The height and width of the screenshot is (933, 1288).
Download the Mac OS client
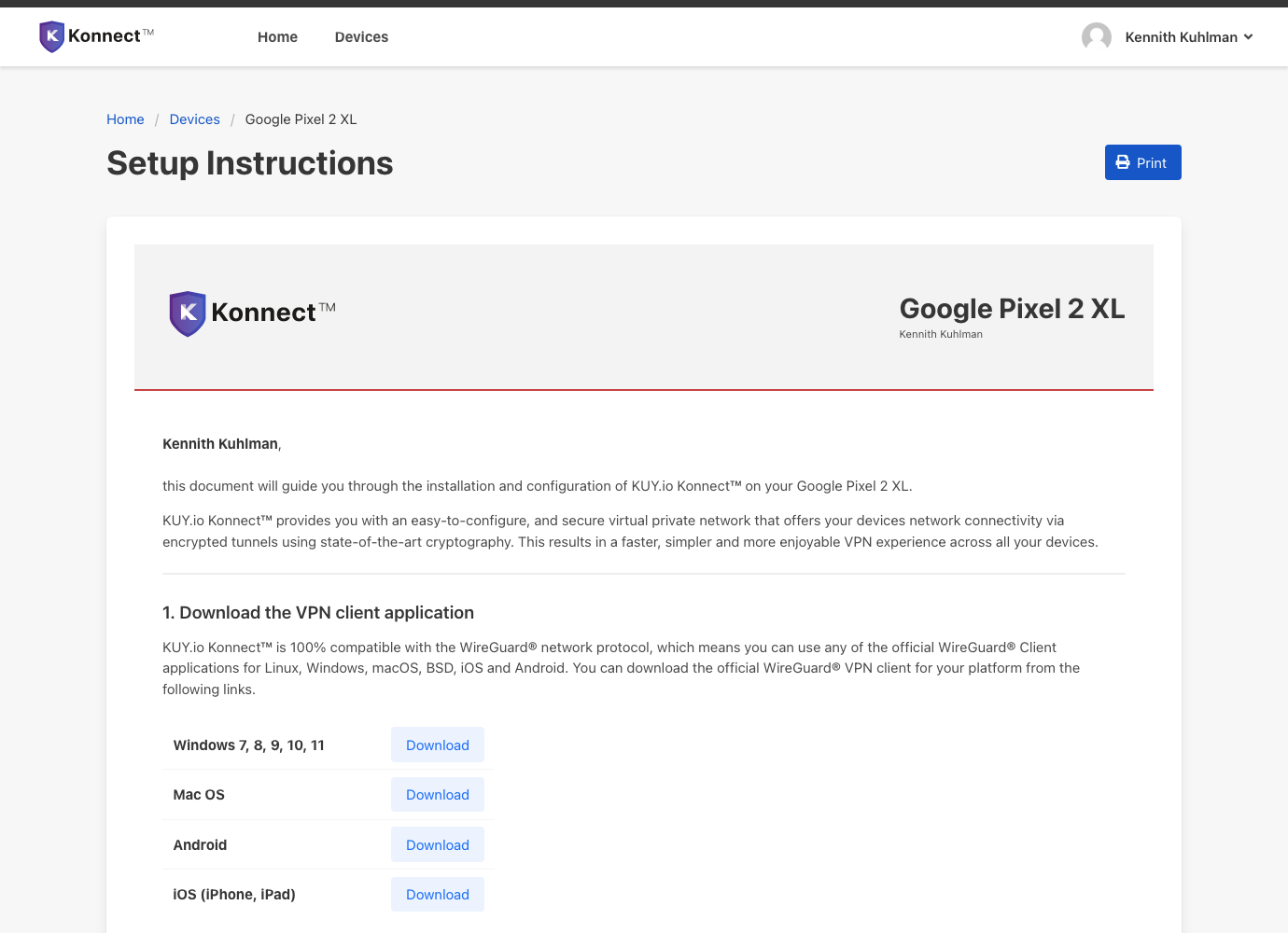coord(438,795)
